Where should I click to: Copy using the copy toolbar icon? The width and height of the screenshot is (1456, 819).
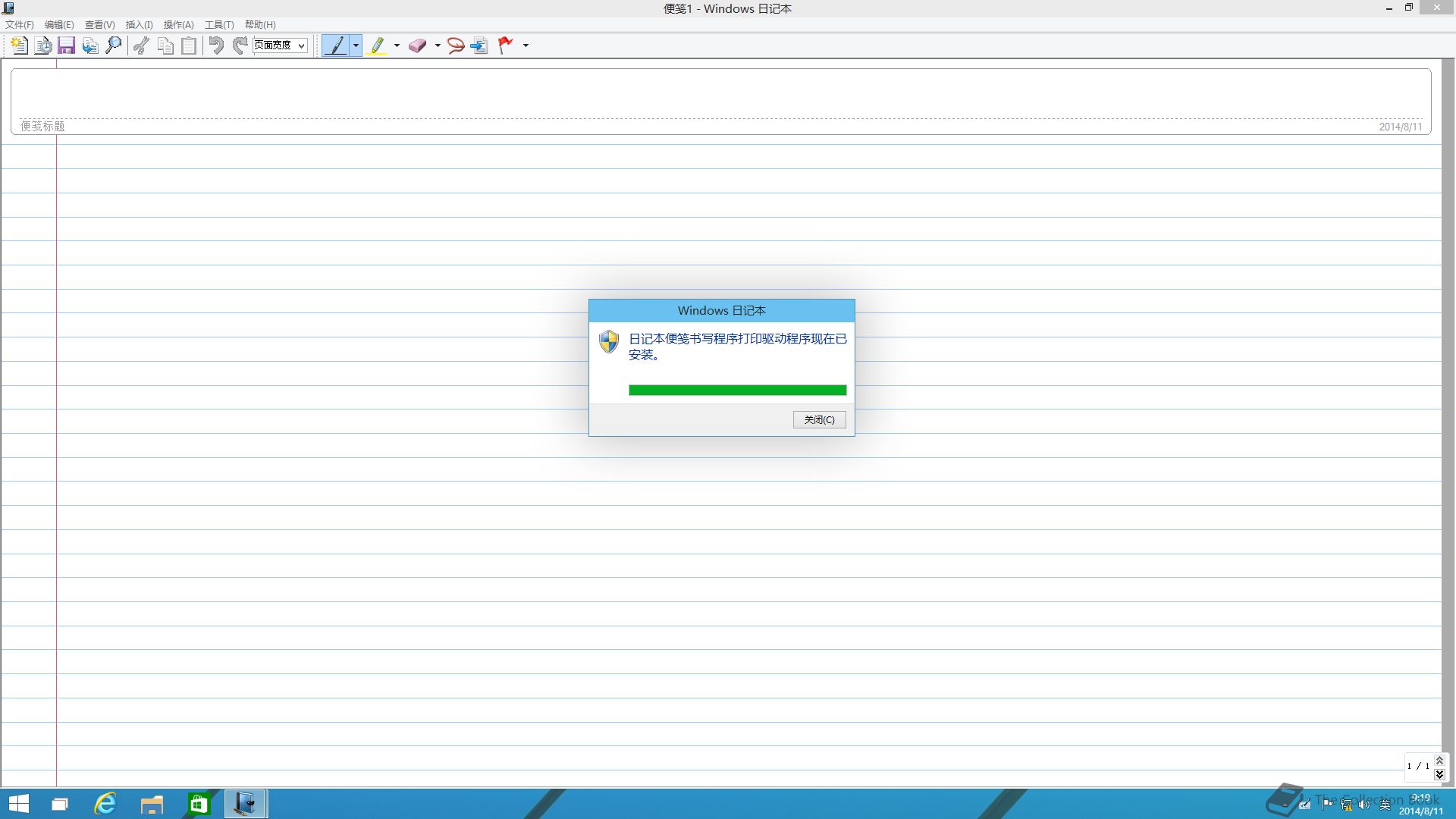tap(165, 45)
